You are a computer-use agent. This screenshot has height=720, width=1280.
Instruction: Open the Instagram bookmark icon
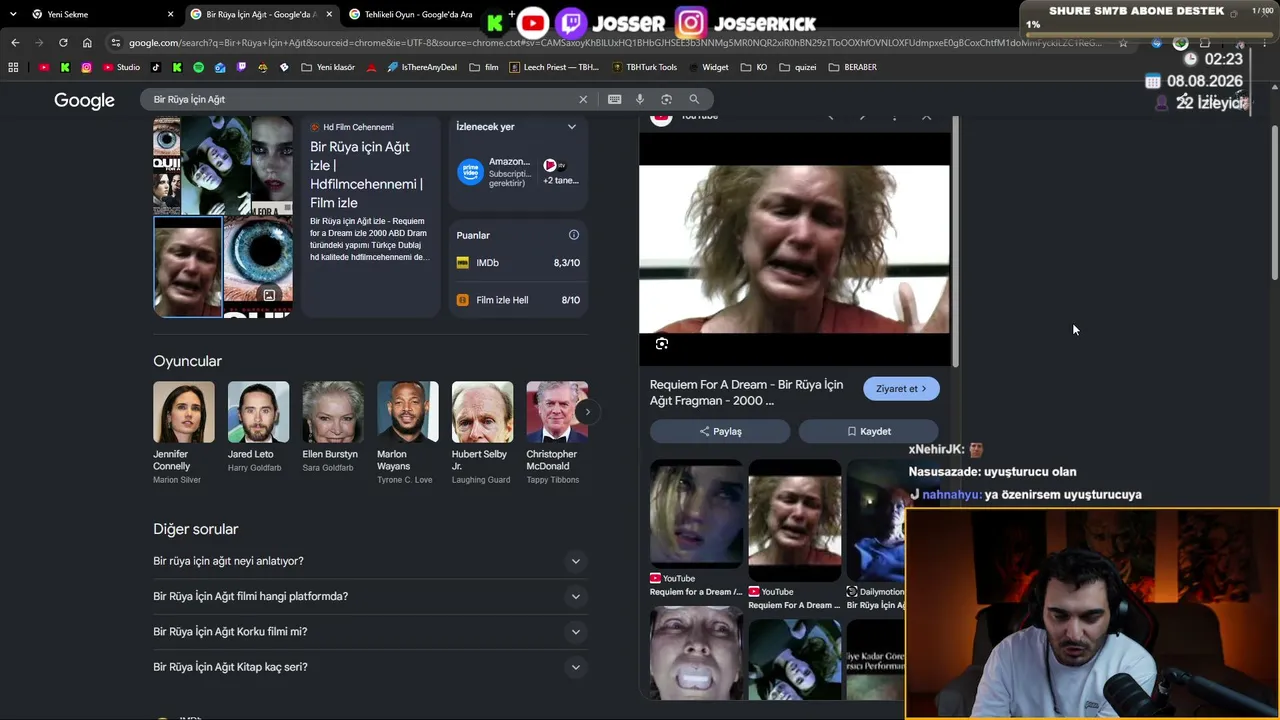[87, 67]
